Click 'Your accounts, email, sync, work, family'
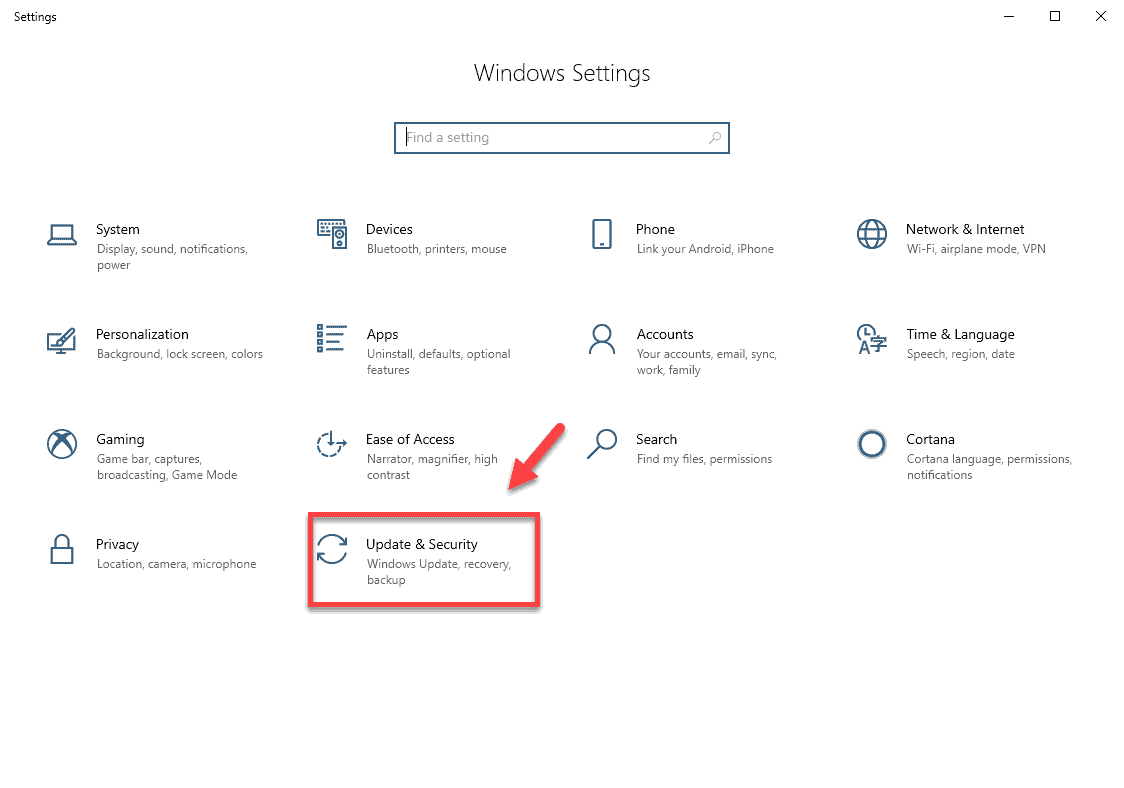This screenshot has width=1124, height=788. [x=707, y=362]
